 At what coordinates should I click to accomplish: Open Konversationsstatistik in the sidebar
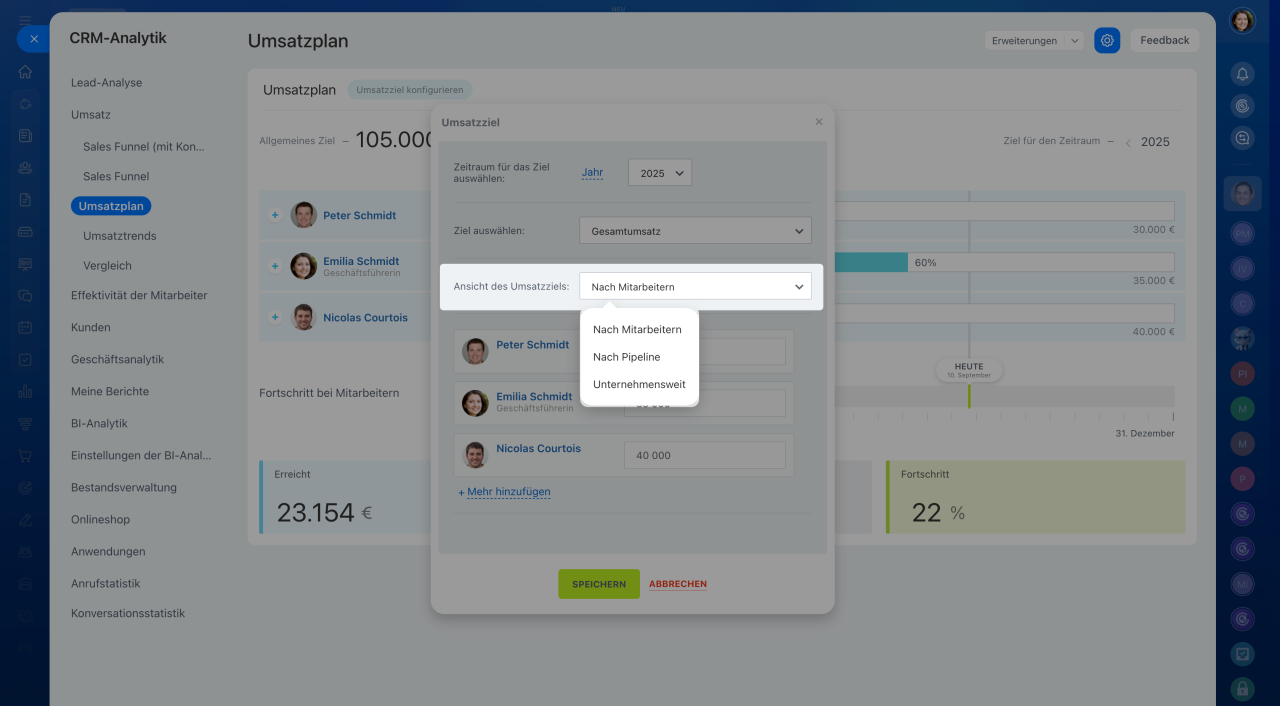128,613
